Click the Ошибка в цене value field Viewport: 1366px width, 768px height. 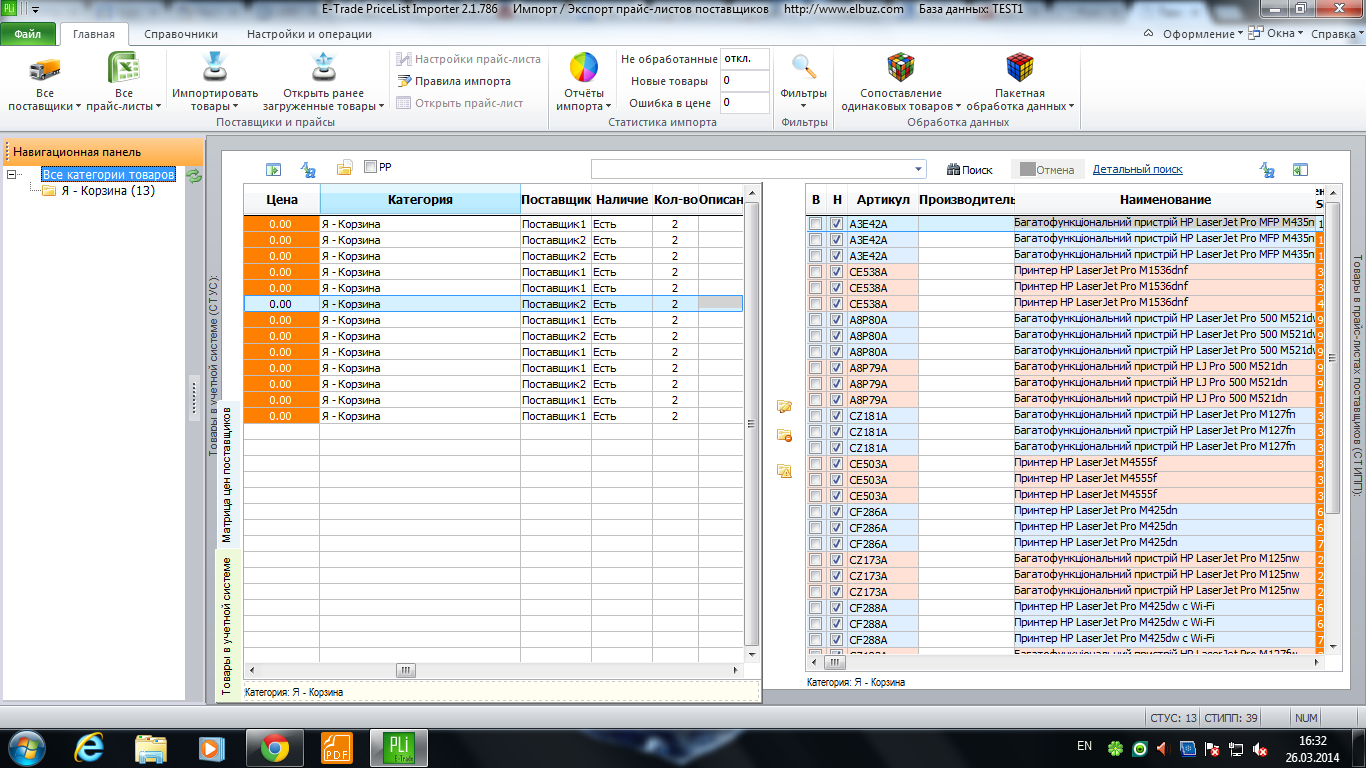(745, 102)
